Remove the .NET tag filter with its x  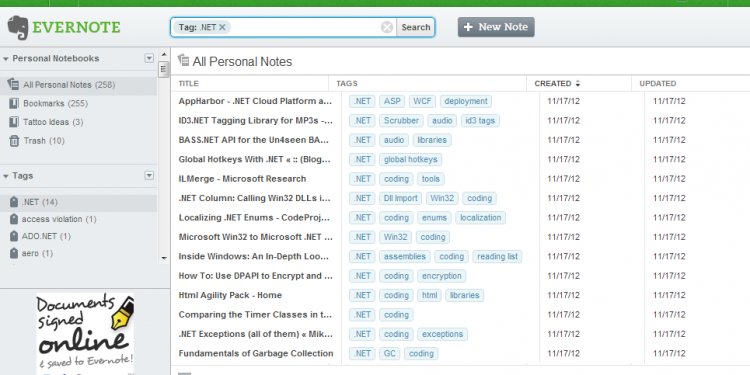coord(222,27)
